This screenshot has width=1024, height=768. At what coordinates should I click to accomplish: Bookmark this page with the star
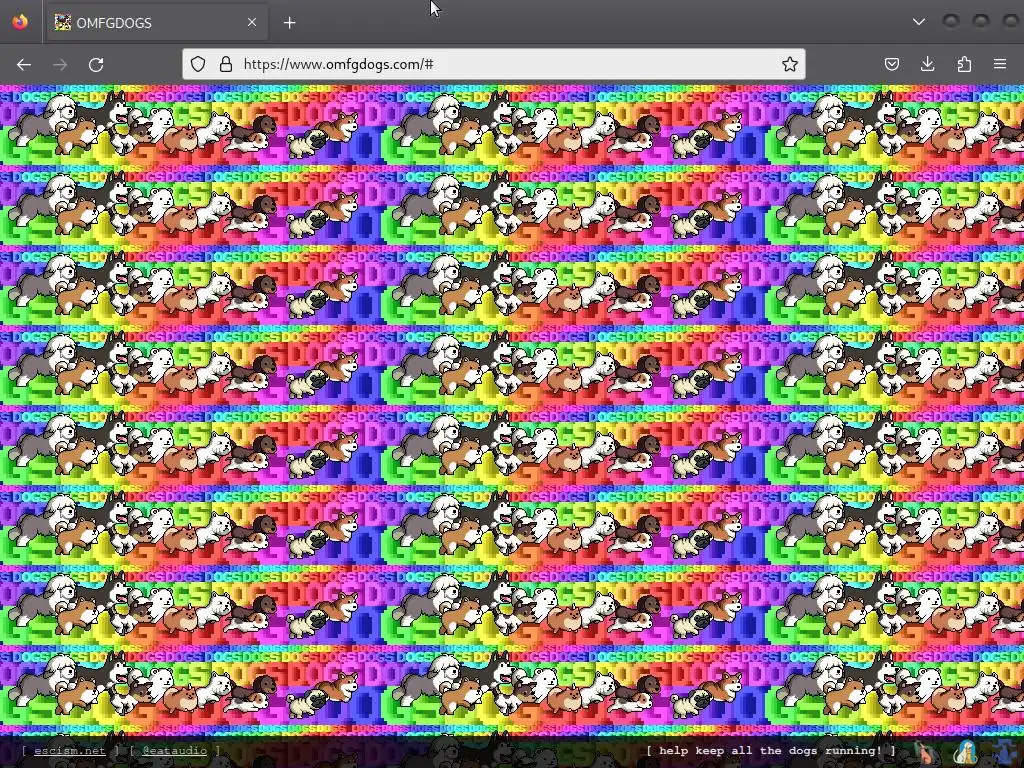790,64
